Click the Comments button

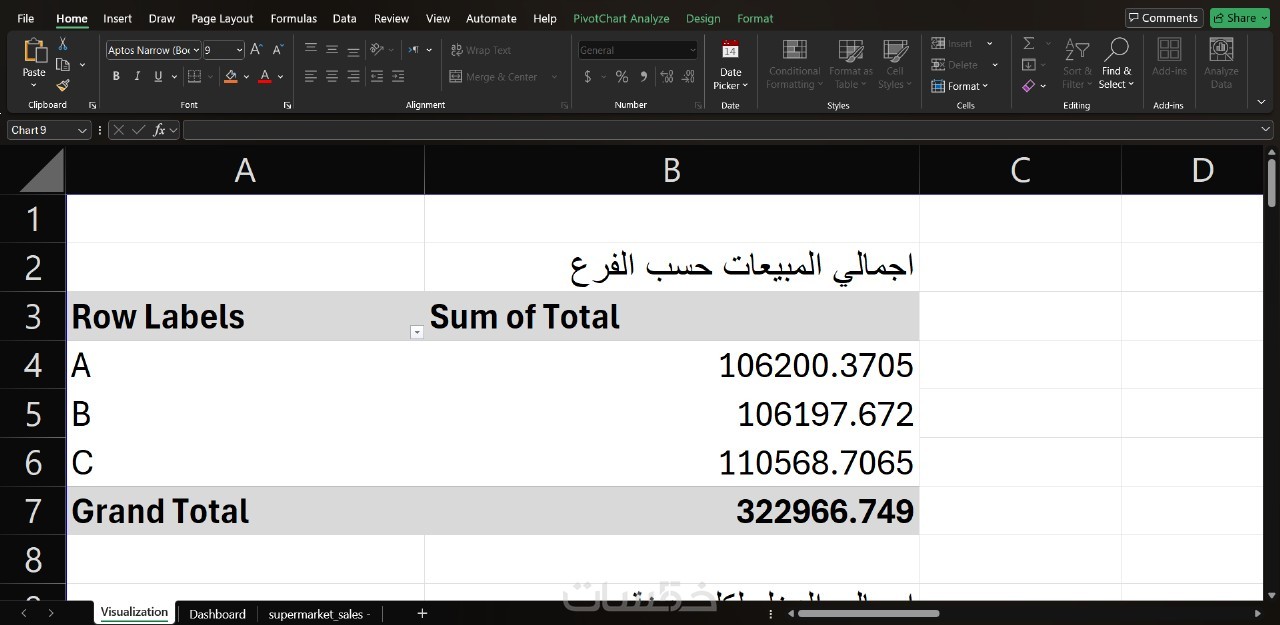1163,18
